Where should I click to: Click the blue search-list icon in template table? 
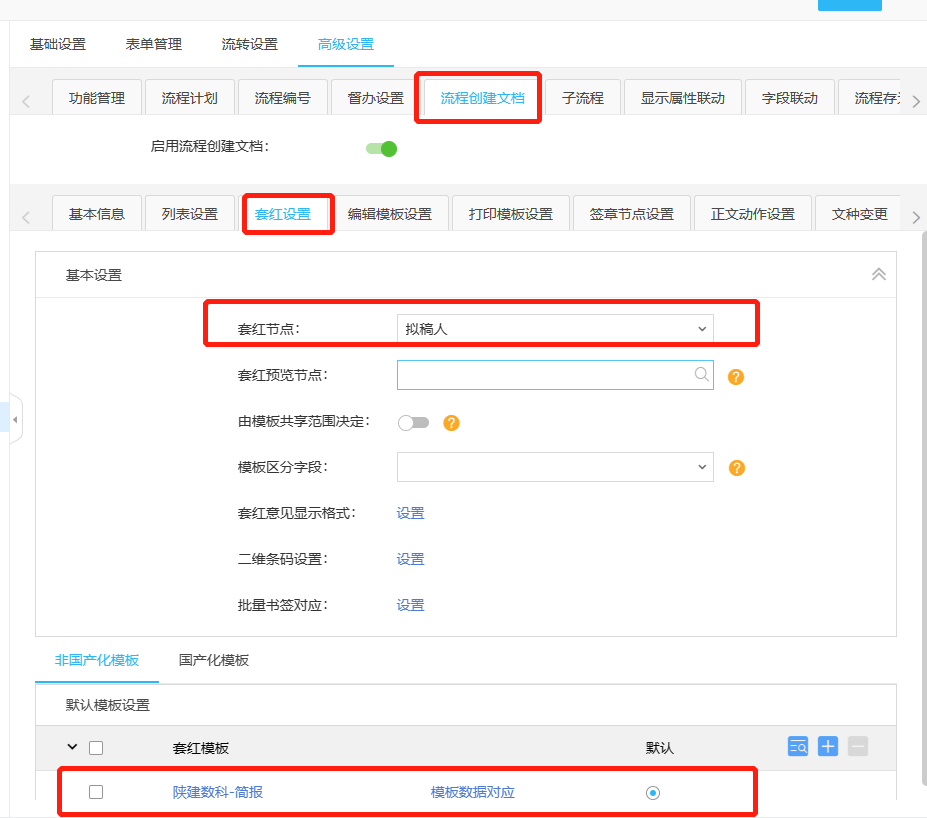pos(797,746)
